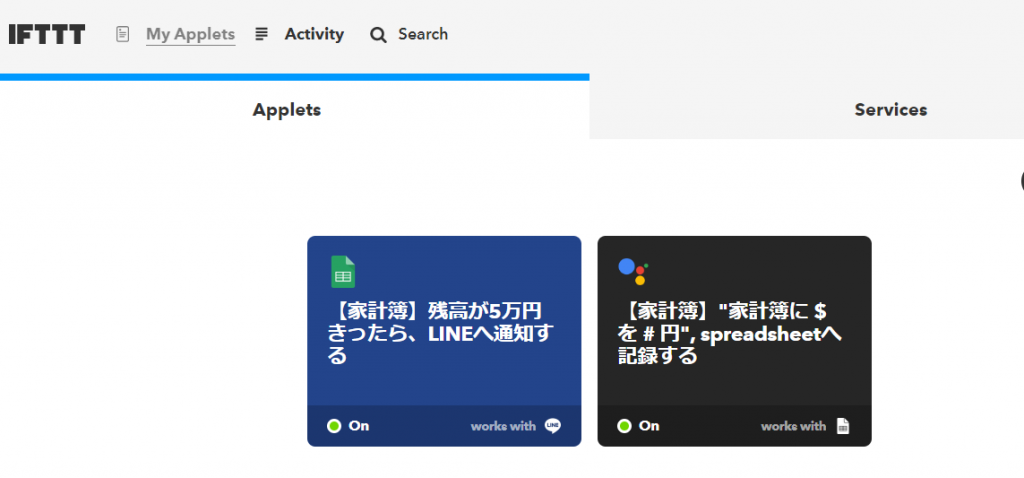1024x478 pixels.
Task: Open the 残高が5万円きったら LINE applet title
Action: 440,333
